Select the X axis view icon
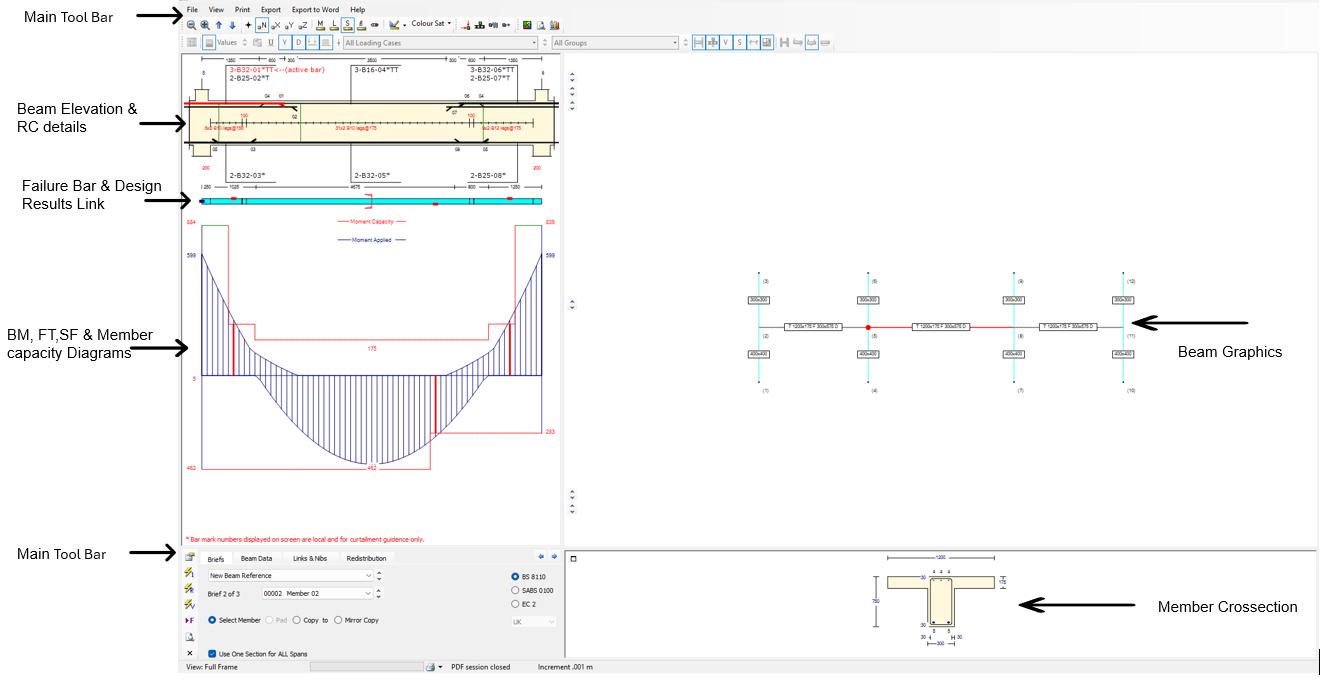1323x690 pixels. 275,25
